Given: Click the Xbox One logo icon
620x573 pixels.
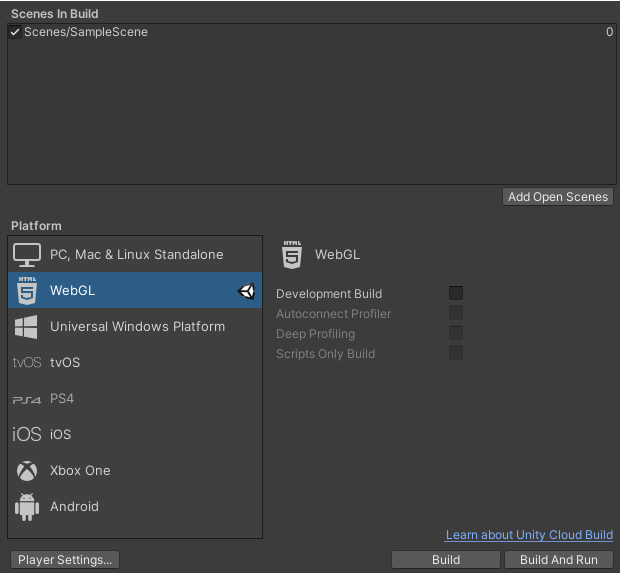Looking at the screenshot, I should (27, 471).
